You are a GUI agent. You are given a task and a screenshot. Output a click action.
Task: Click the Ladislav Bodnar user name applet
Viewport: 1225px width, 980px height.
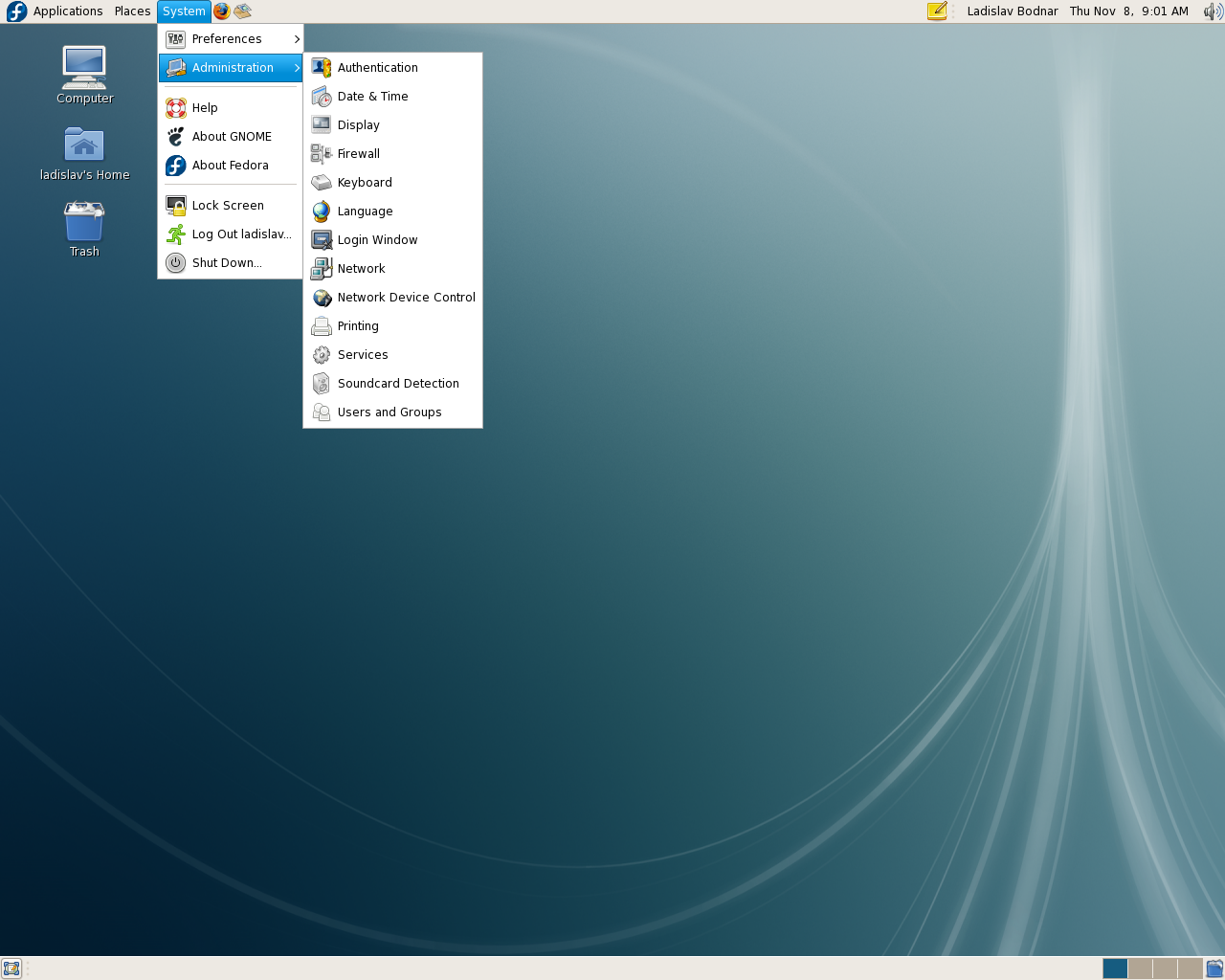pos(1013,11)
